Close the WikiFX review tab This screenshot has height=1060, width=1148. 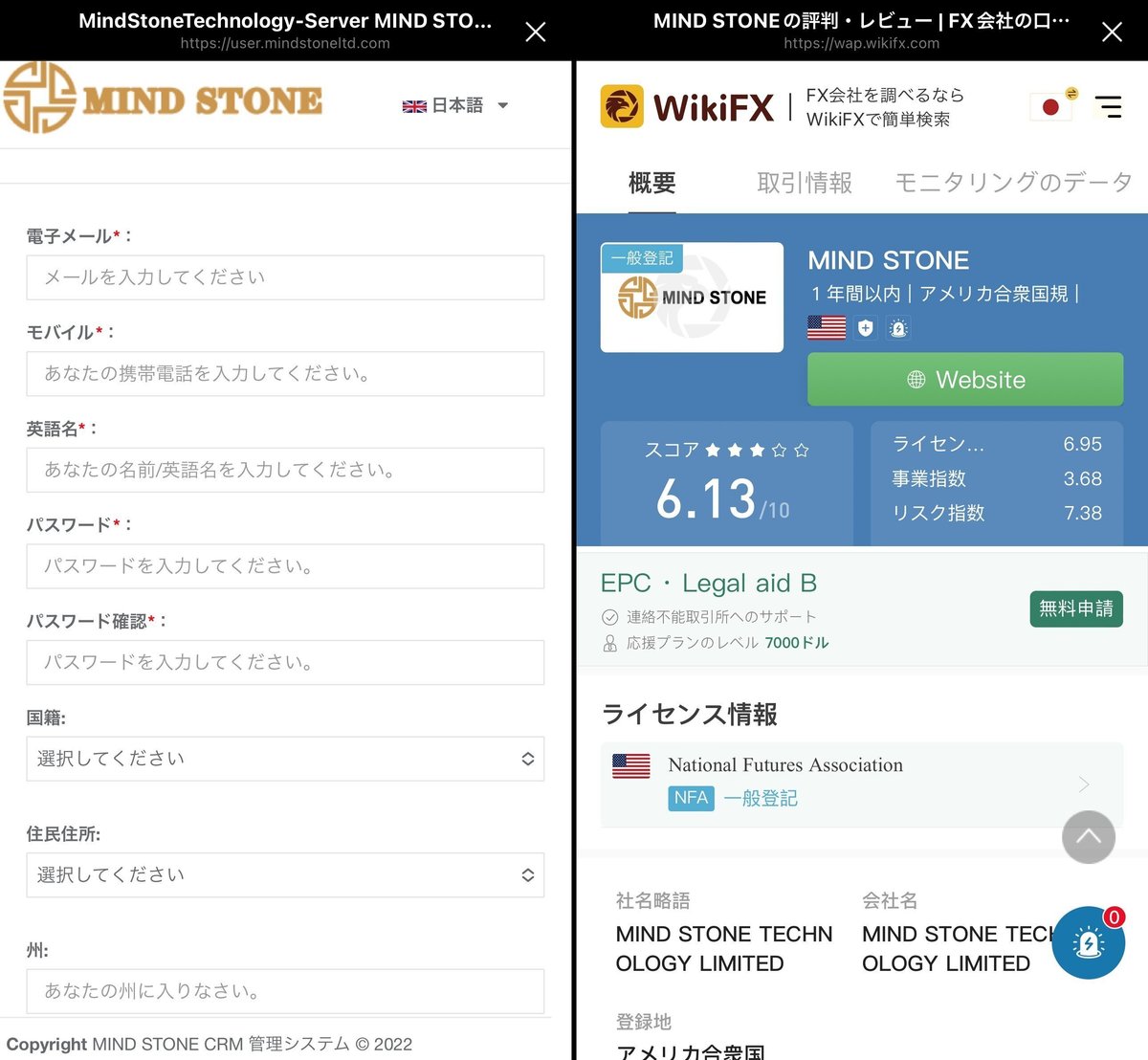(1112, 32)
